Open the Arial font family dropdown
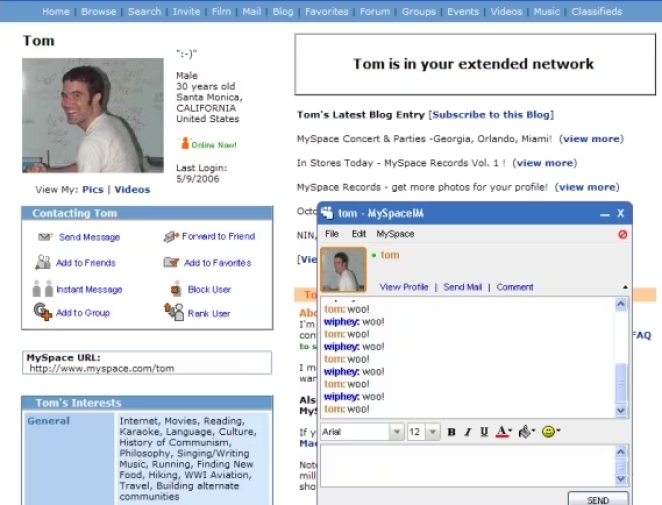Image resolution: width=662 pixels, height=505 pixels. pyautogui.click(x=396, y=432)
